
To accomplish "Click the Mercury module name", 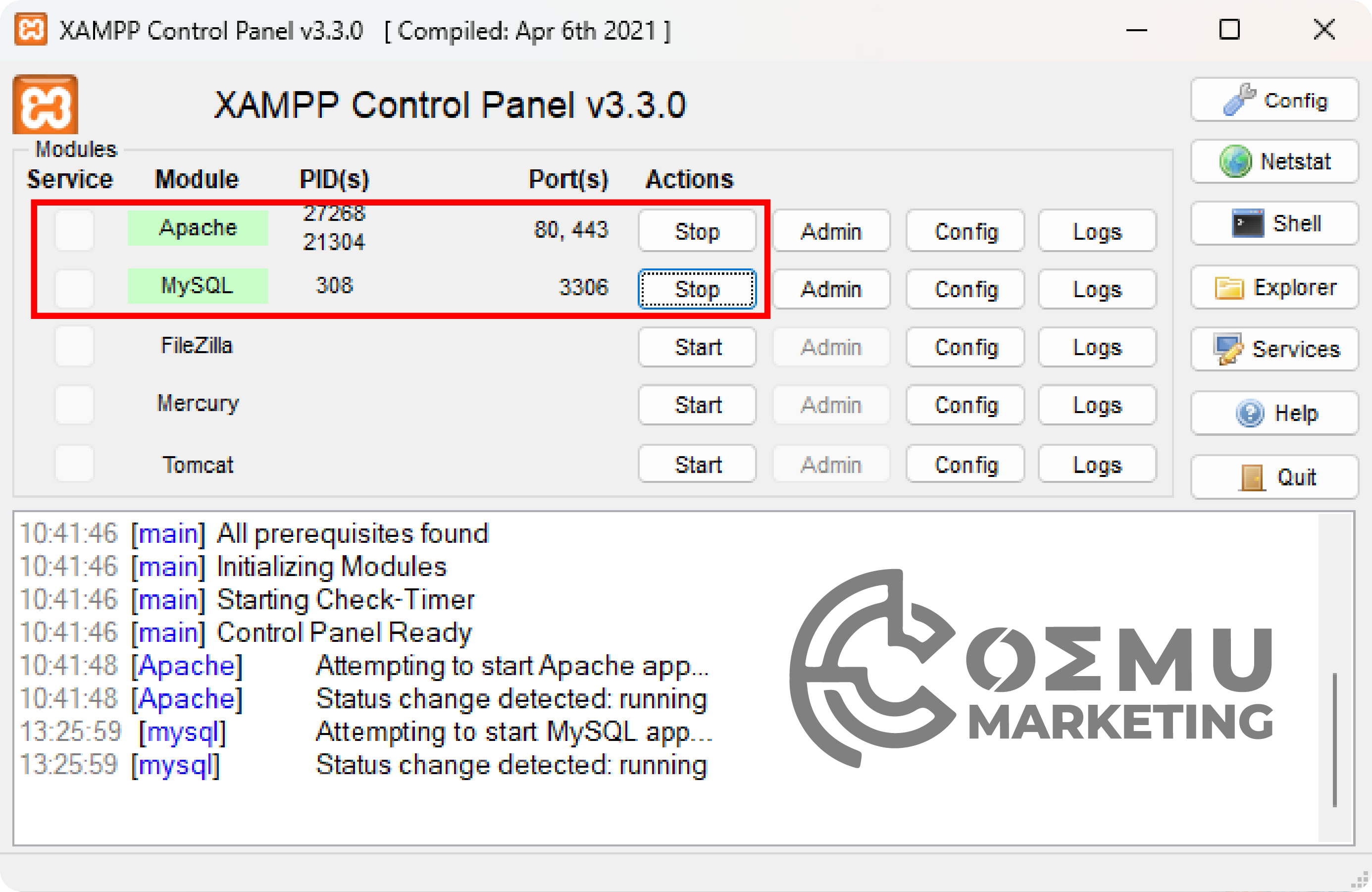I will coord(198,403).
